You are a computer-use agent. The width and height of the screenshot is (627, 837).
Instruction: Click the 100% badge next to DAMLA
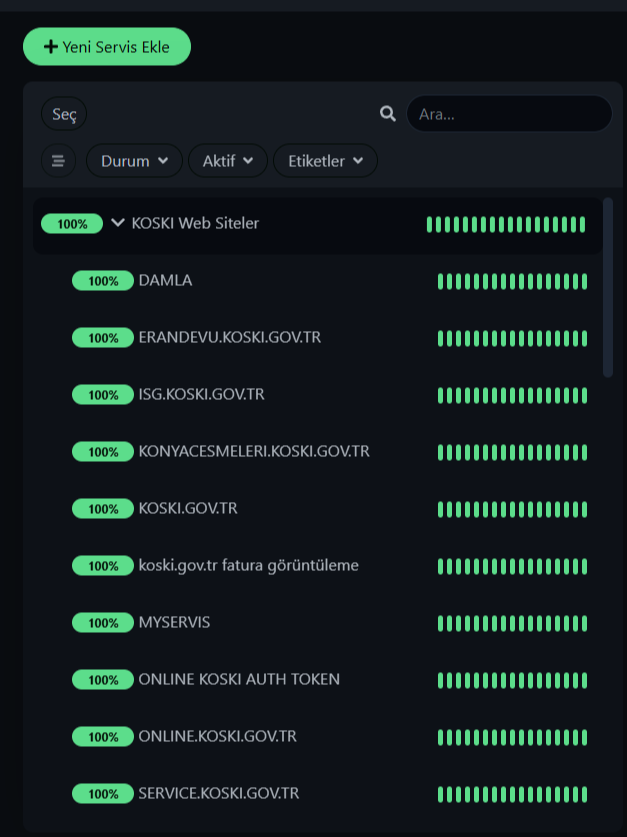(x=102, y=282)
